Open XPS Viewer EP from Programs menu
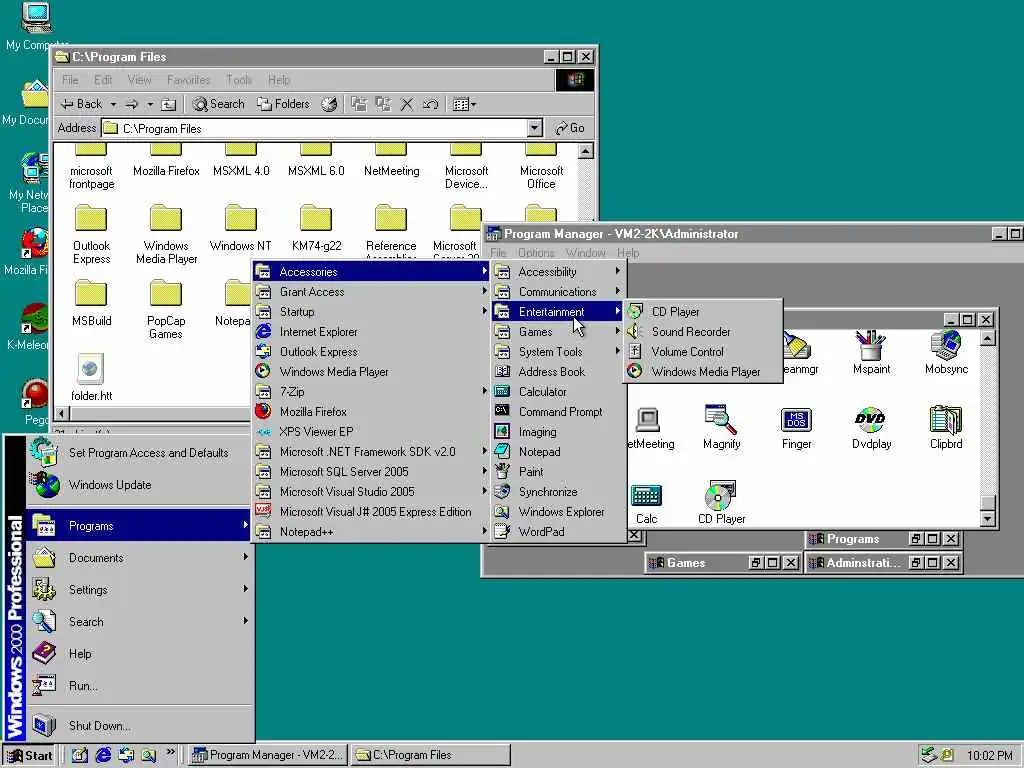The height and width of the screenshot is (768, 1024). (x=371, y=432)
